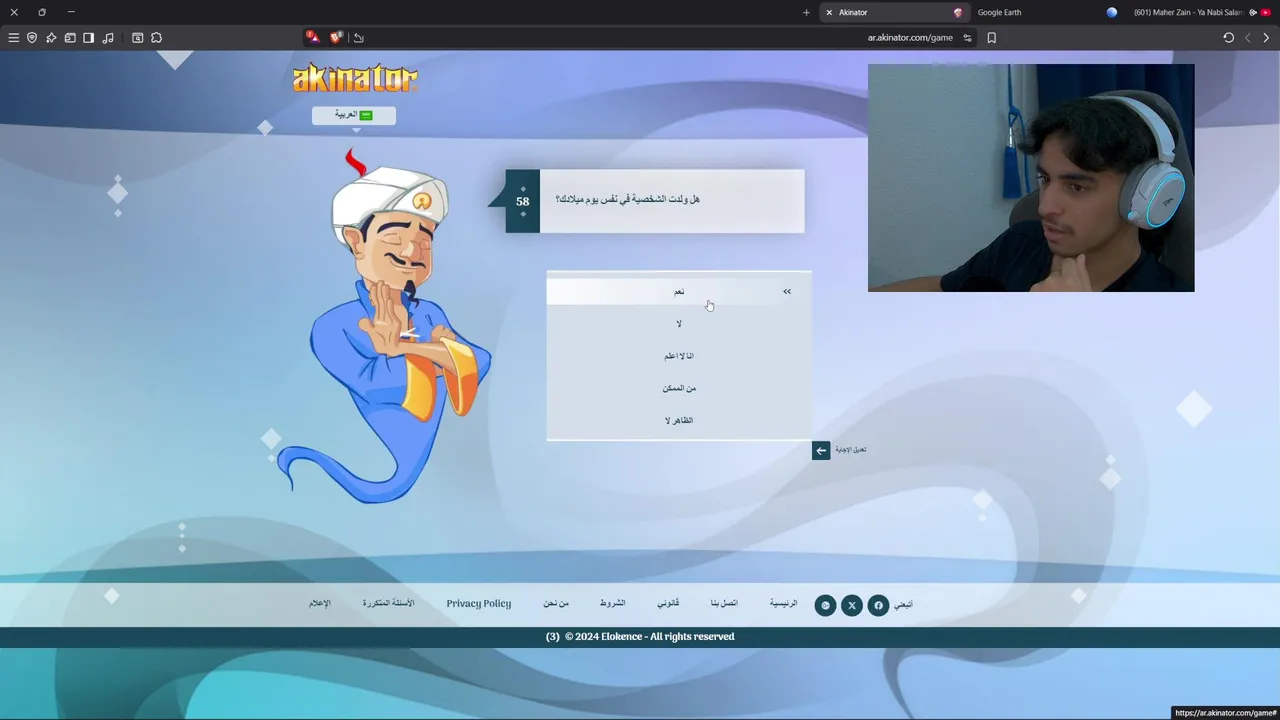Image resolution: width=1280 pixels, height=720 pixels.
Task: Open Brave Rewards triangle icon
Action: [x=312, y=37]
